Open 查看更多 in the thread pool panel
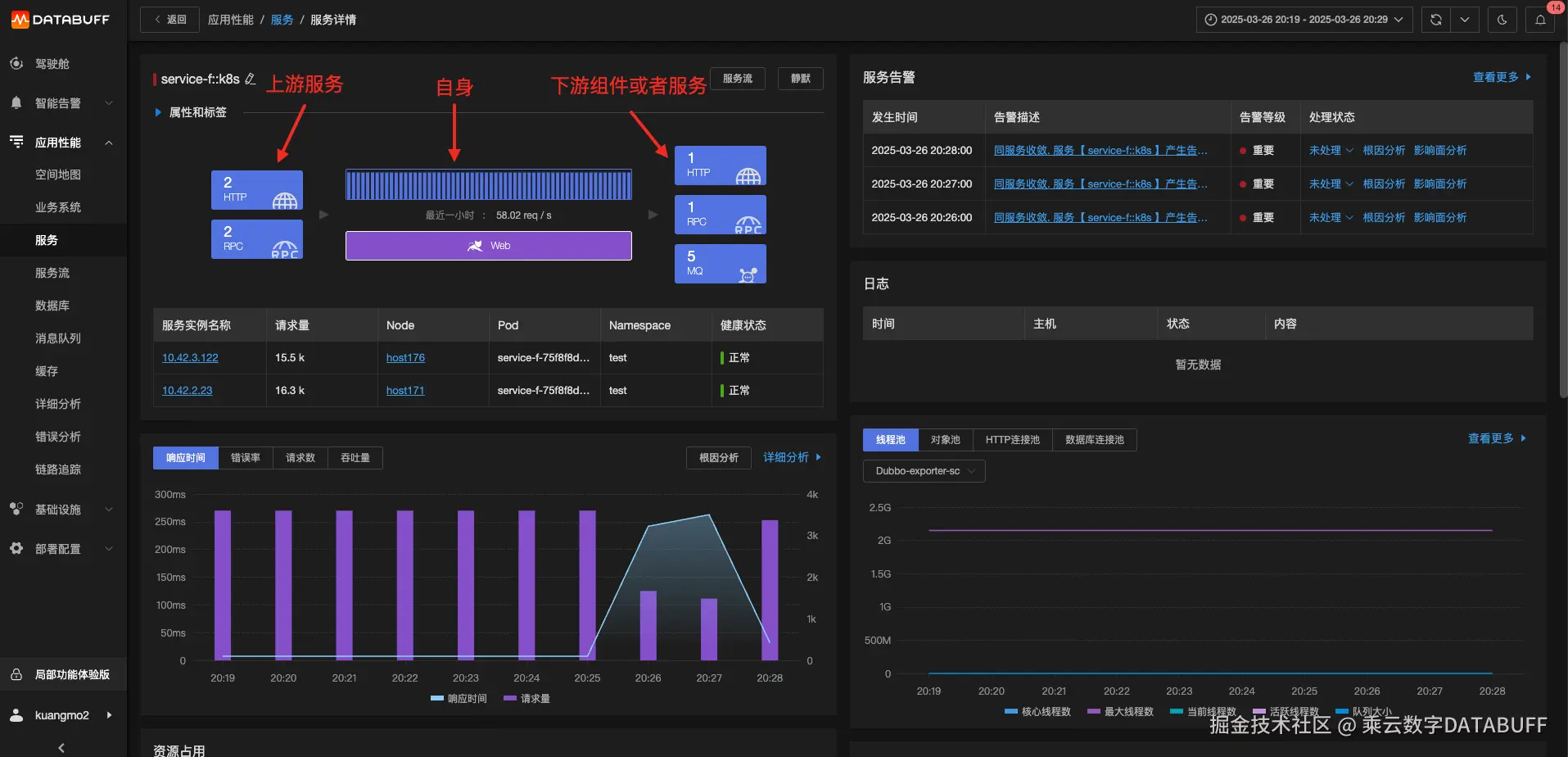 1497,438
